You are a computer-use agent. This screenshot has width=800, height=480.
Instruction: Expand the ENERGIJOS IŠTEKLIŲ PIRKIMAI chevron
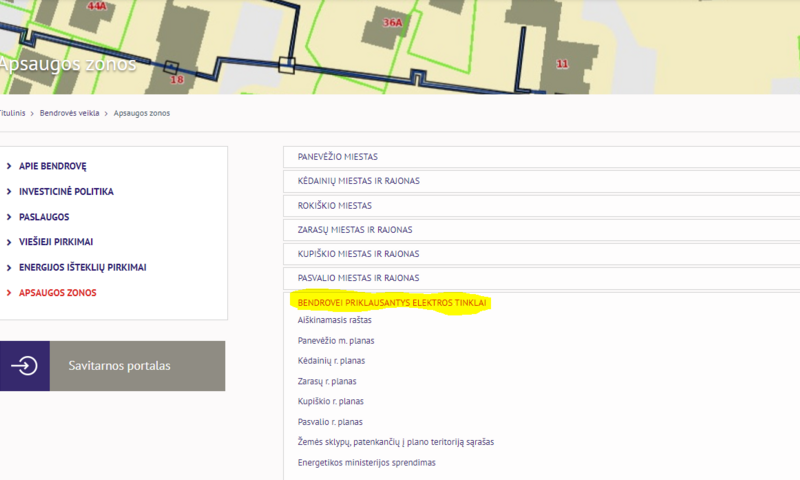point(9,268)
